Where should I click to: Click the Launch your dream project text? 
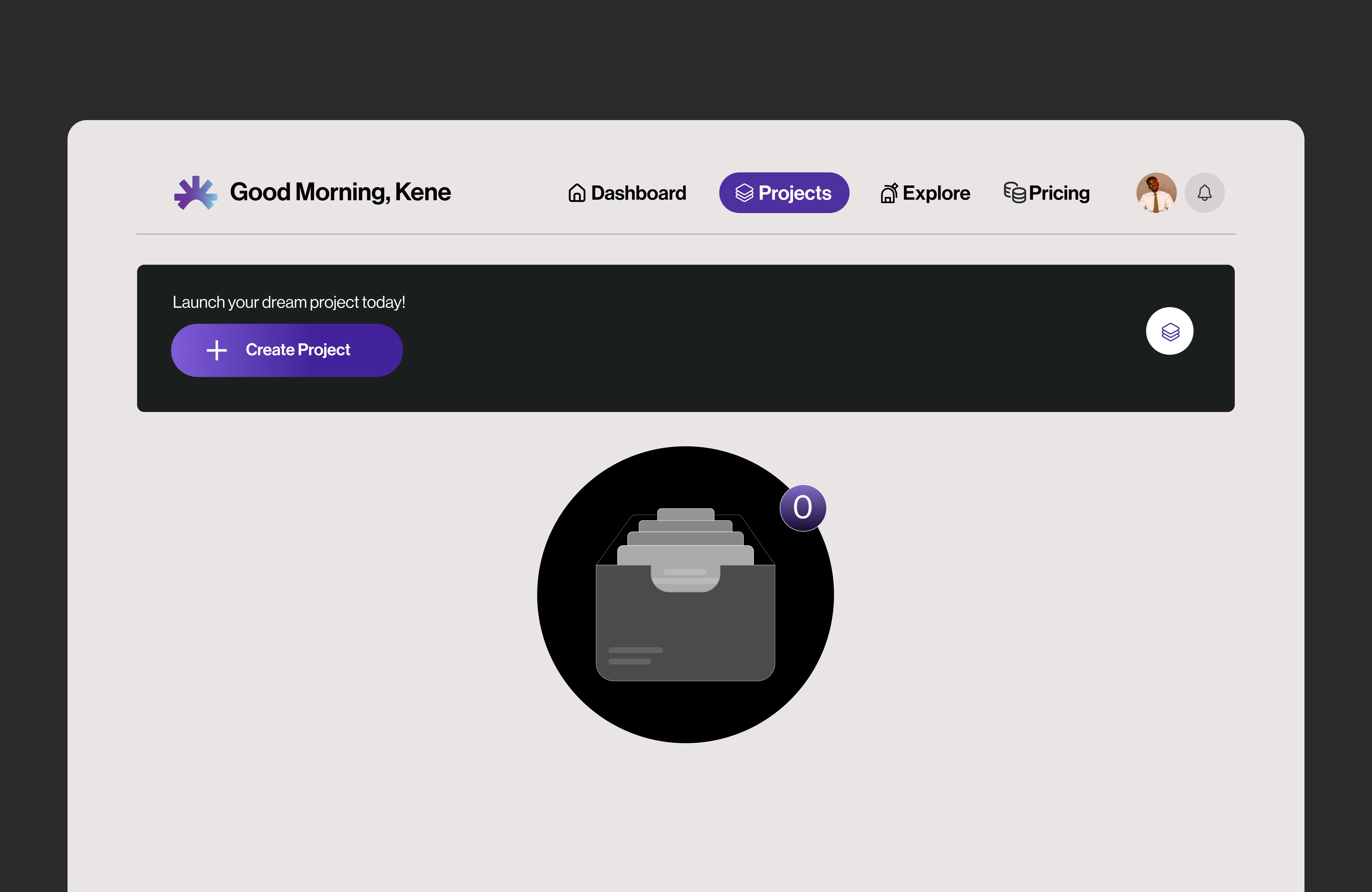289,302
